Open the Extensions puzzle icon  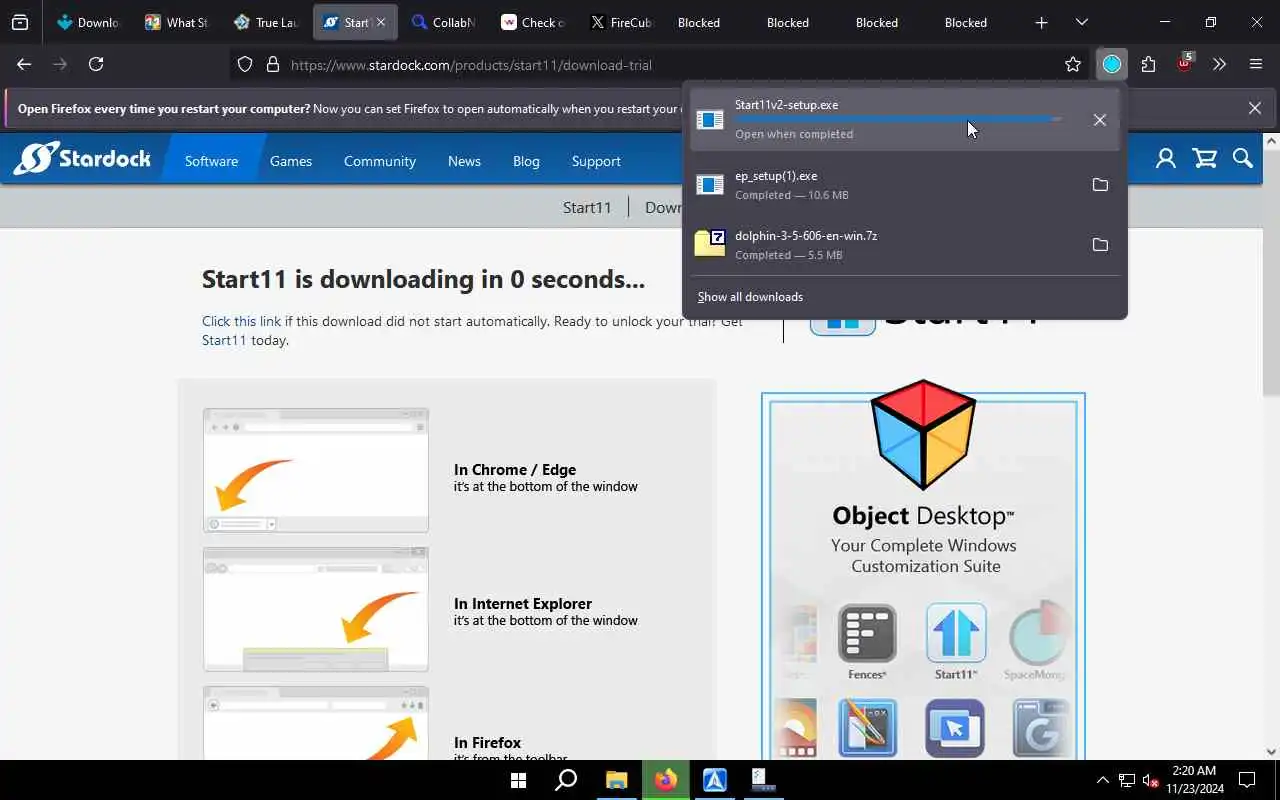coord(1148,64)
